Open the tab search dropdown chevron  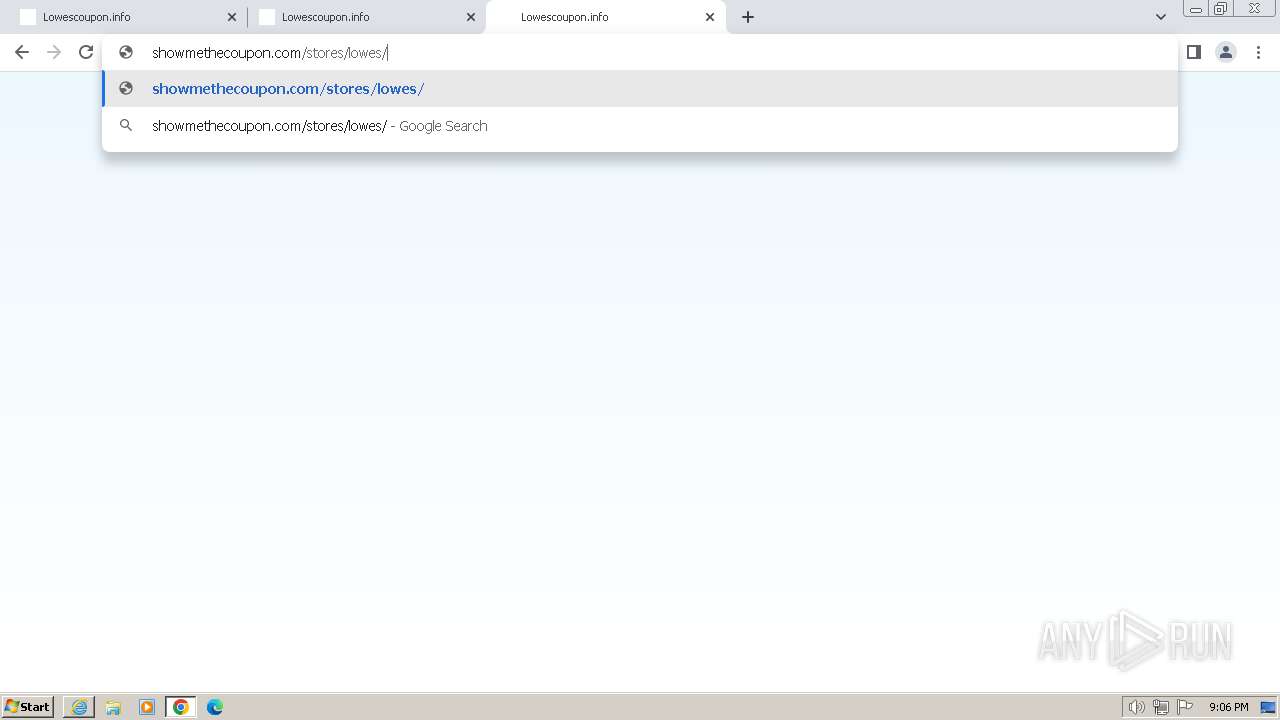click(x=1161, y=17)
